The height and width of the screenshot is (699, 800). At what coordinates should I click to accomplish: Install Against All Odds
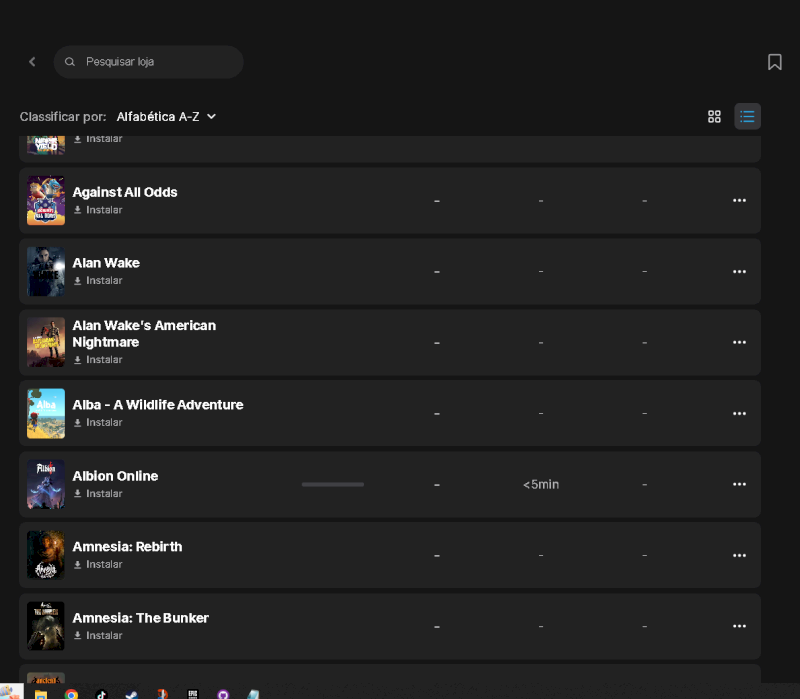pos(98,210)
